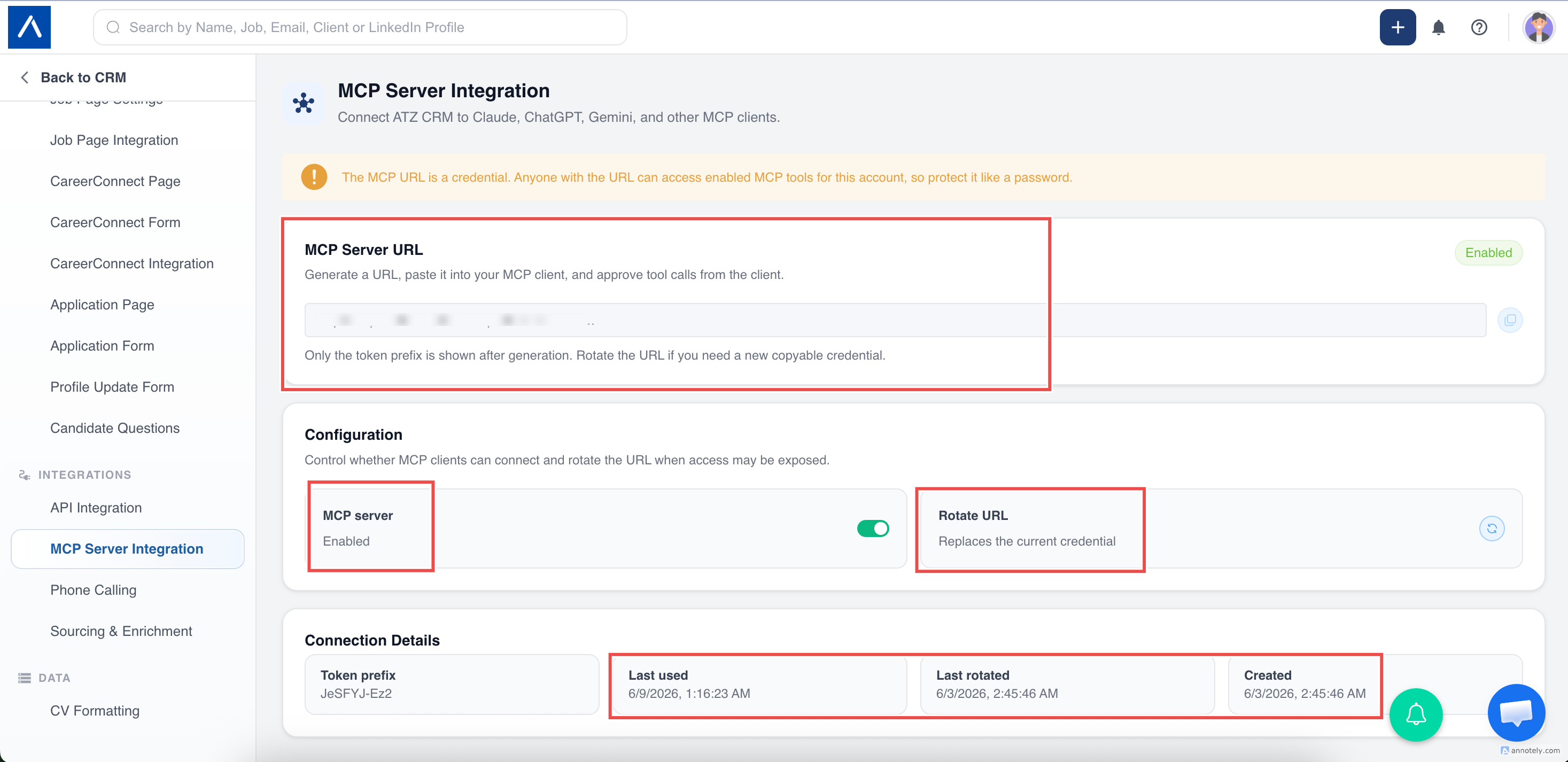Select MCP Server Integration menu item
The width and height of the screenshot is (1568, 762).
[x=128, y=549]
